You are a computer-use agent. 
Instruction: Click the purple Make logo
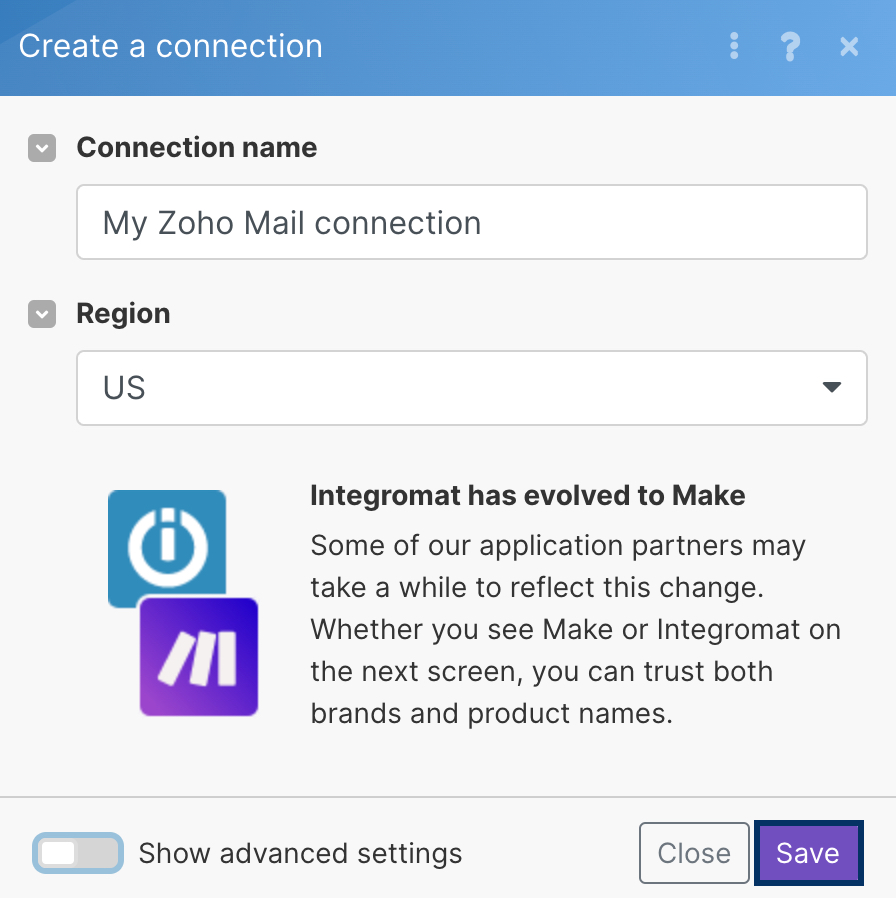pos(199,656)
